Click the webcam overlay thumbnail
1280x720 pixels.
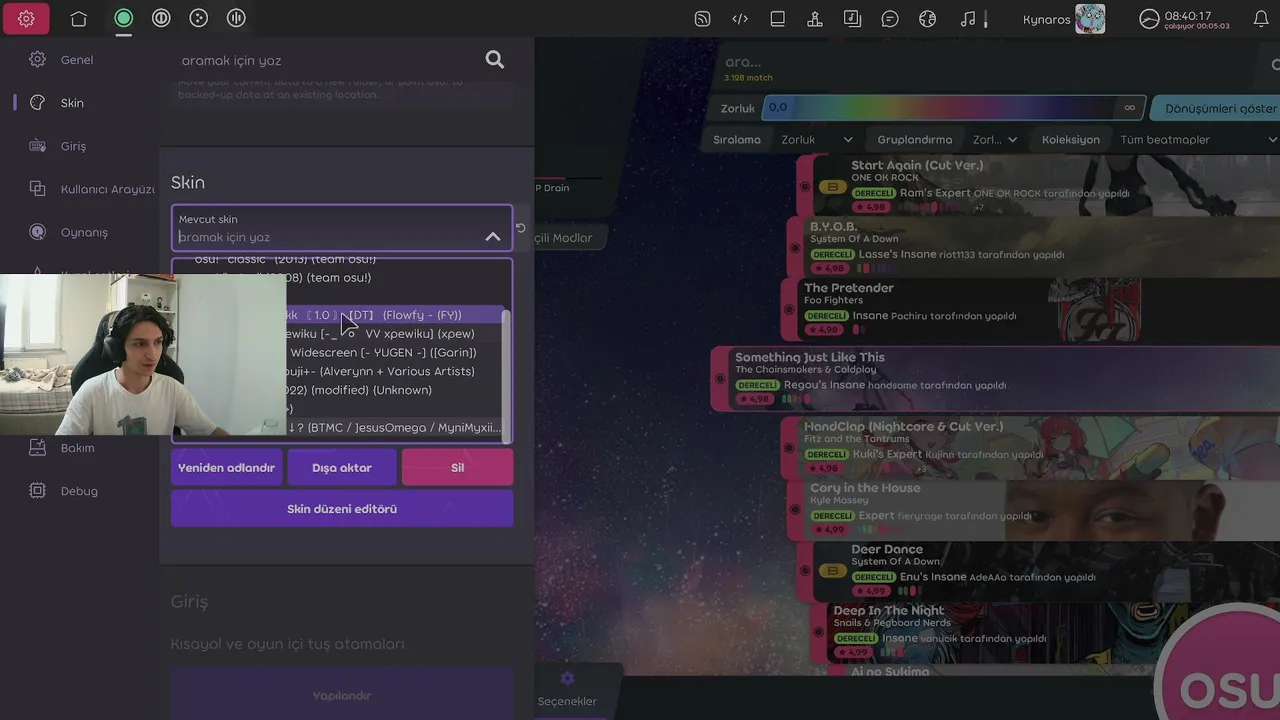point(143,354)
